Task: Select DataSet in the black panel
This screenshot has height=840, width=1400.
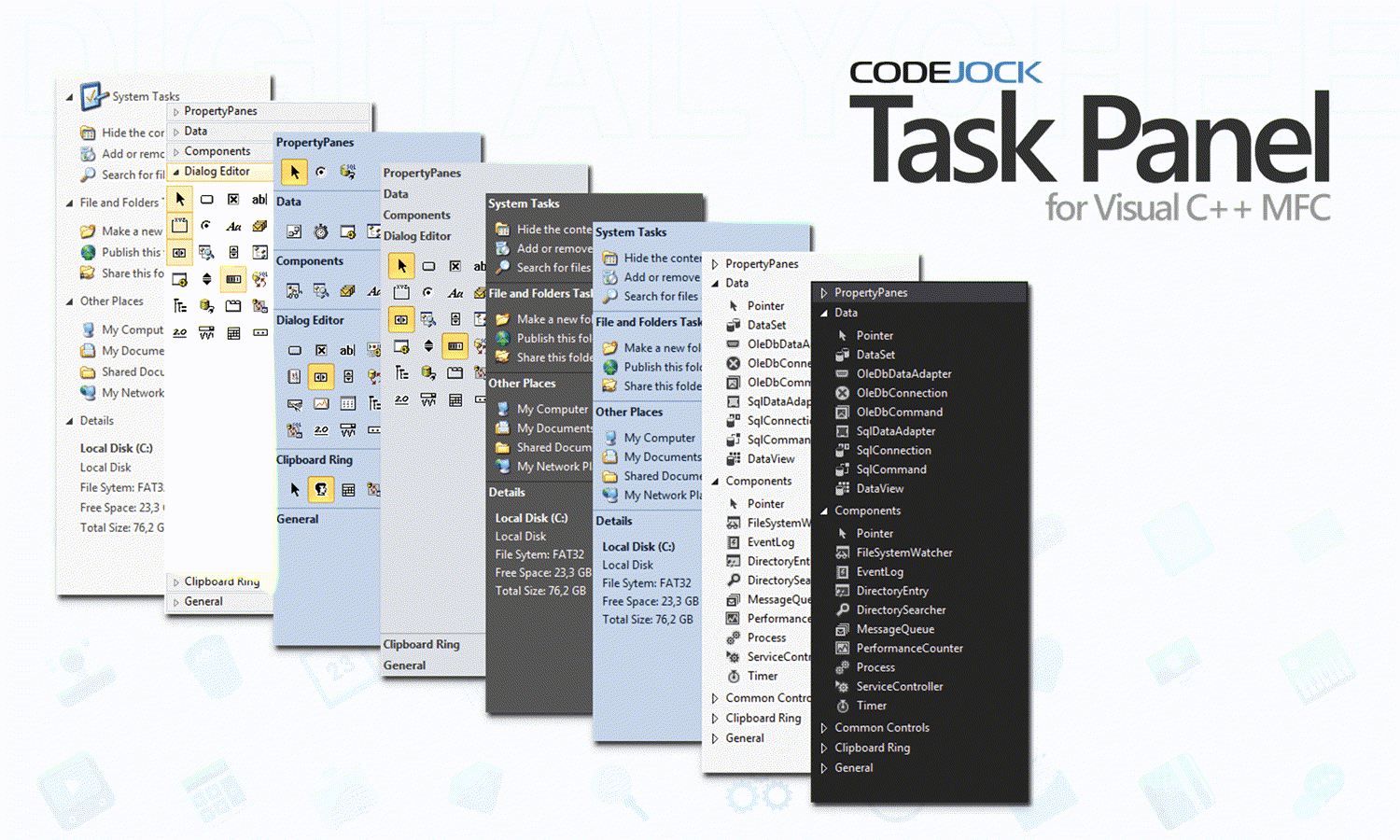Action: tap(865, 355)
